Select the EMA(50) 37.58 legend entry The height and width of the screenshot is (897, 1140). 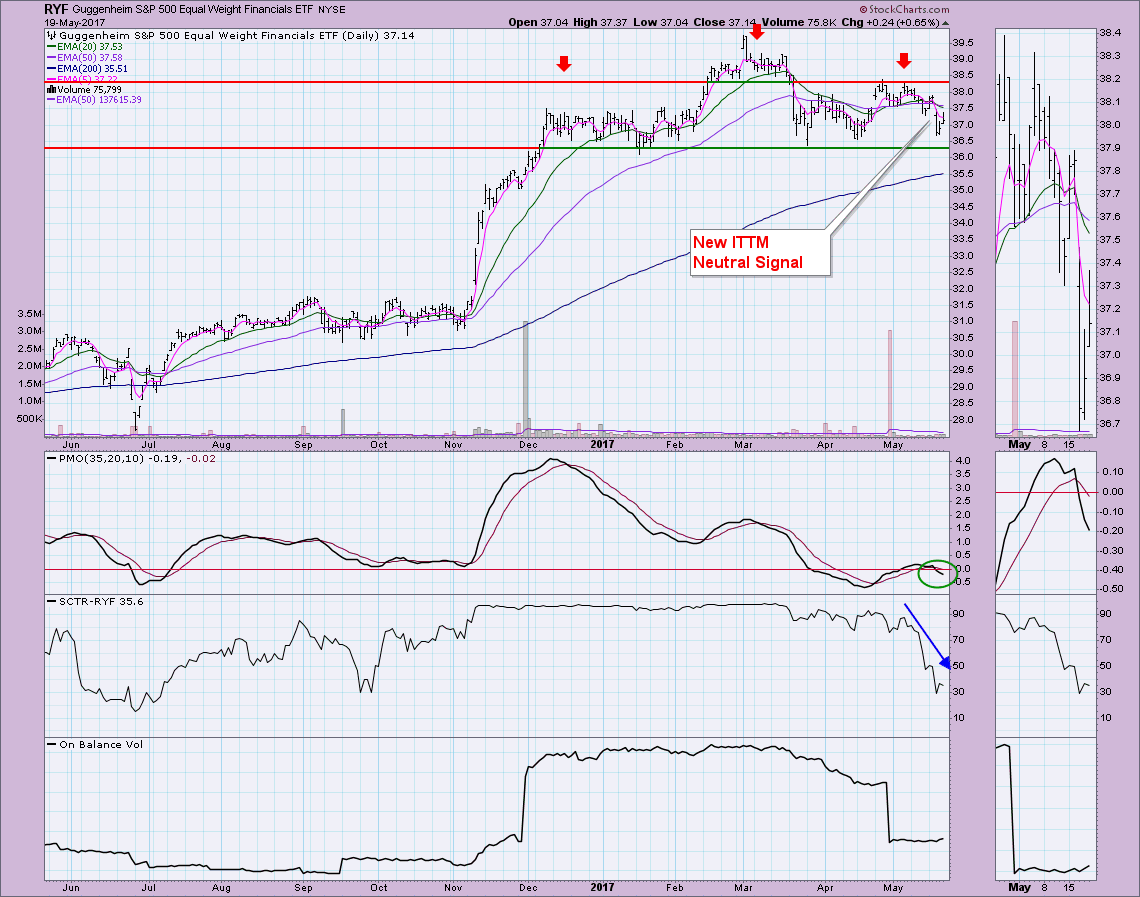click(84, 57)
